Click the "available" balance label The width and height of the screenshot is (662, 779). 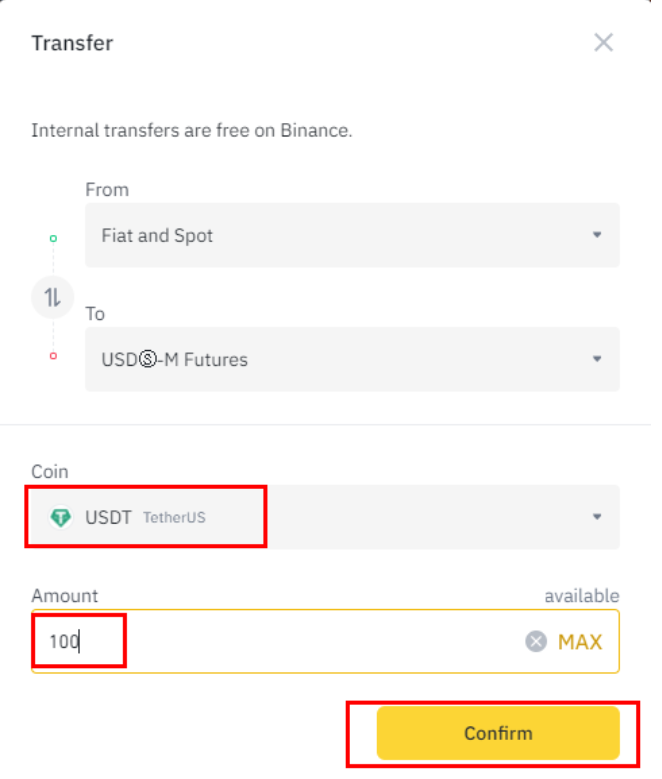(581, 596)
